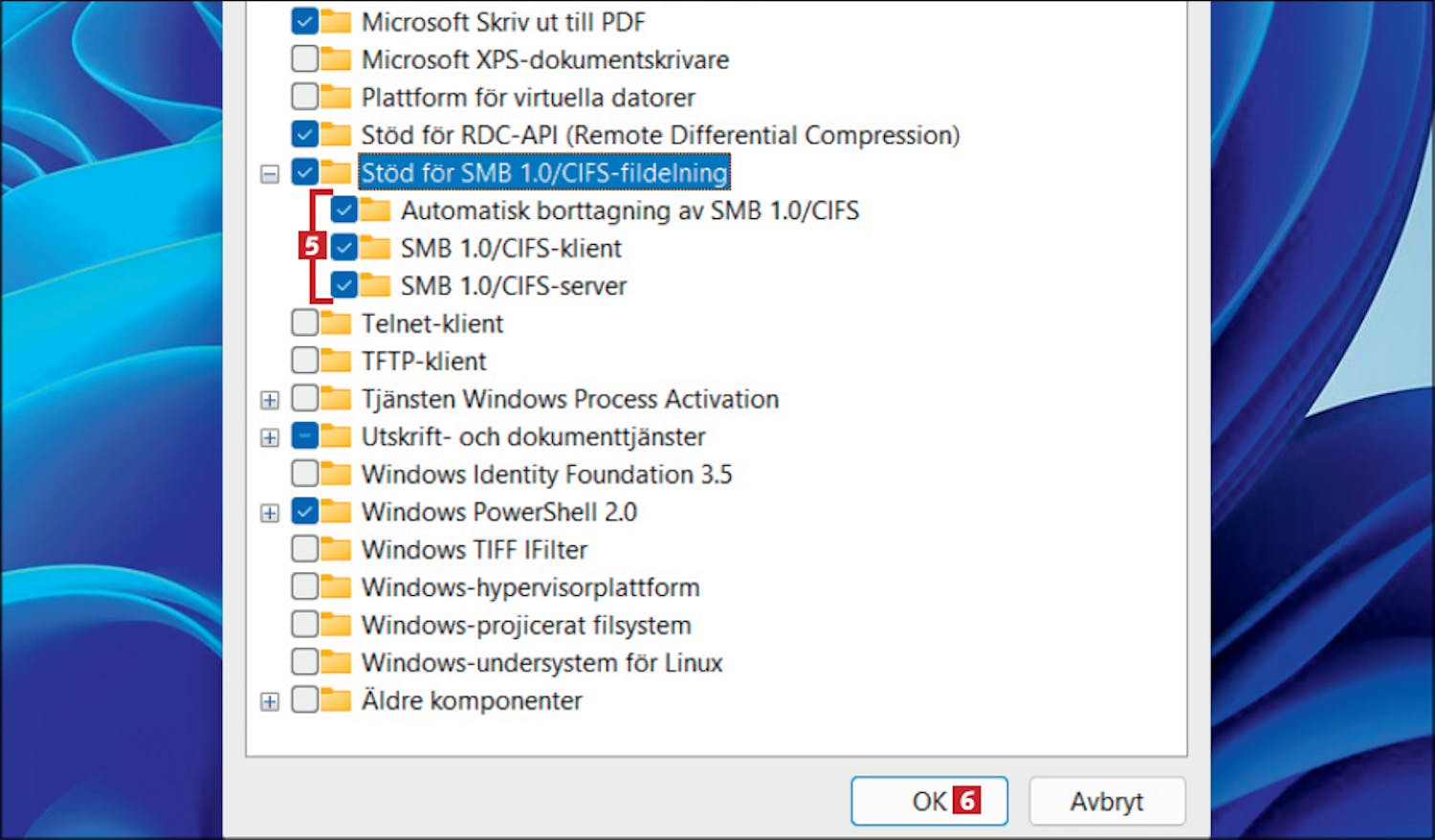Click folder icon beside Windows TIFF IFilter
The width and height of the screenshot is (1435, 840).
[336, 549]
